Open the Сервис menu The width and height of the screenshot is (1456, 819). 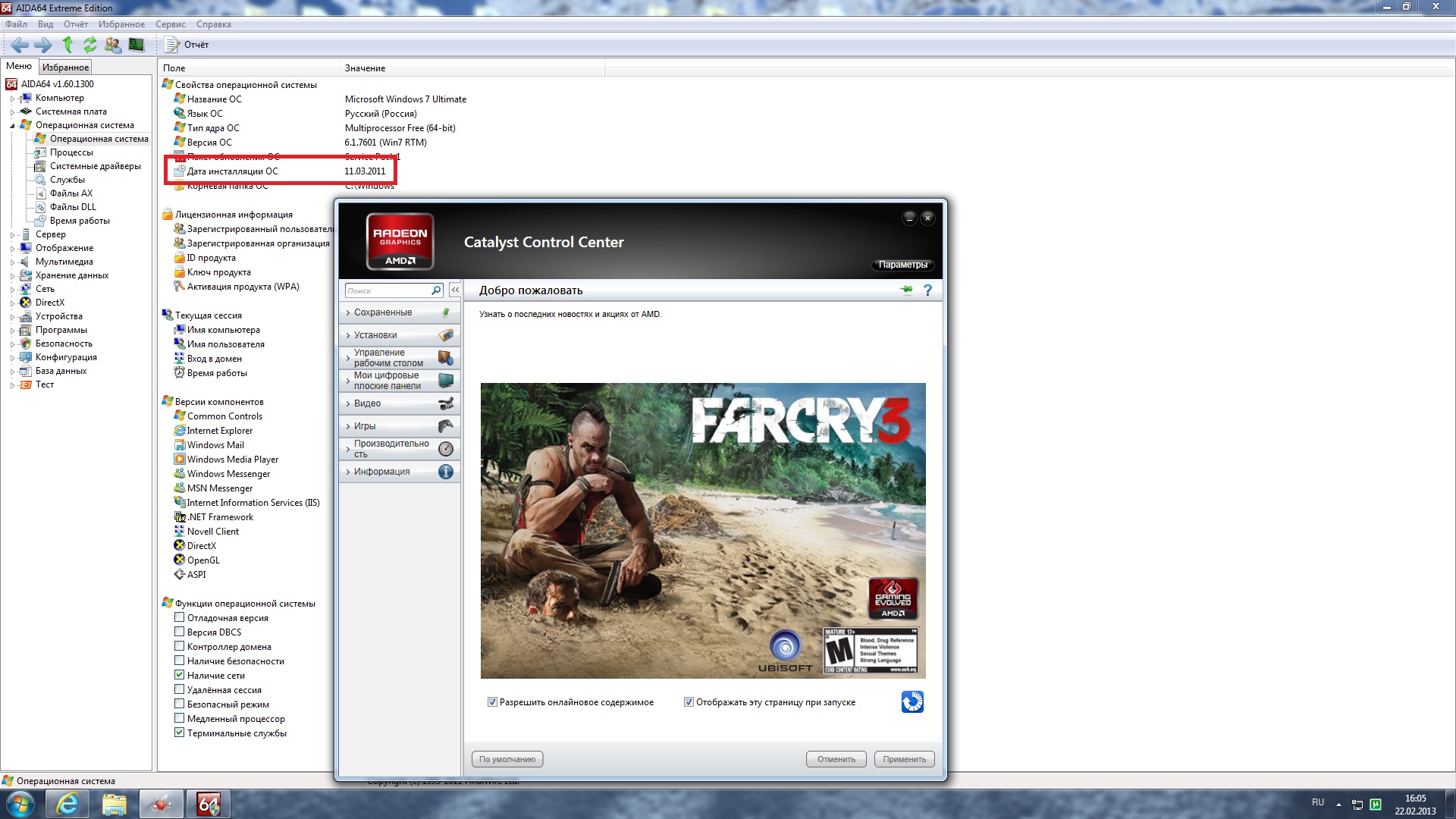click(x=170, y=24)
